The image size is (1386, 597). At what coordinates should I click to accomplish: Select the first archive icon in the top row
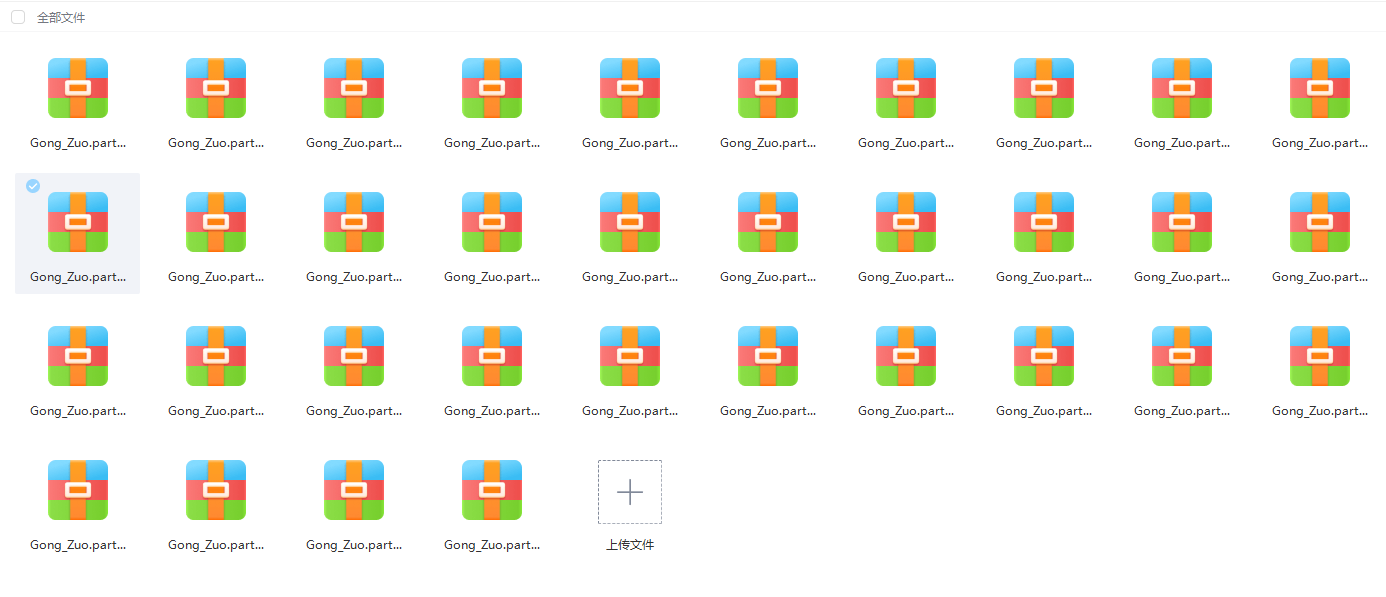tap(78, 88)
